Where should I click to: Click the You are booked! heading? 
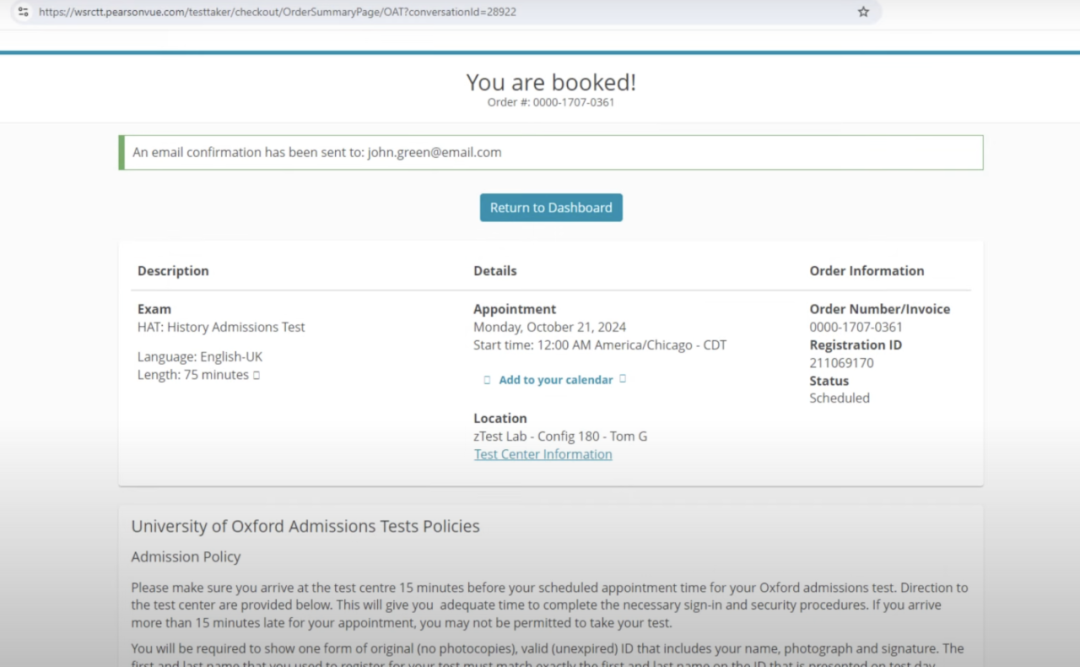tap(551, 82)
